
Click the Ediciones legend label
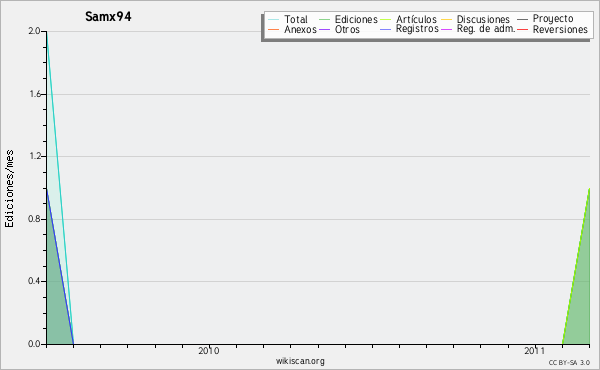point(356,19)
